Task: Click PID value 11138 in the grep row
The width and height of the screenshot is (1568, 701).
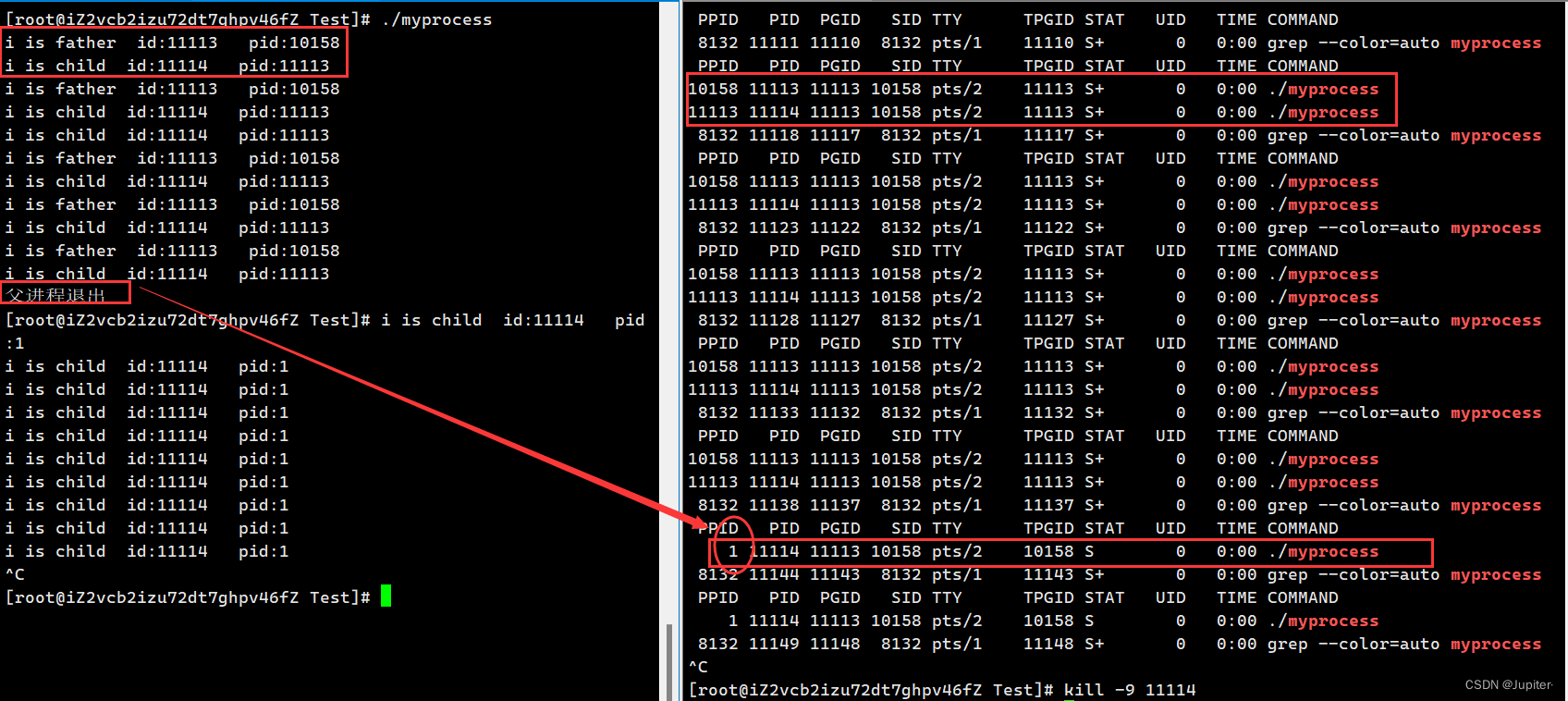Action: click(774, 505)
